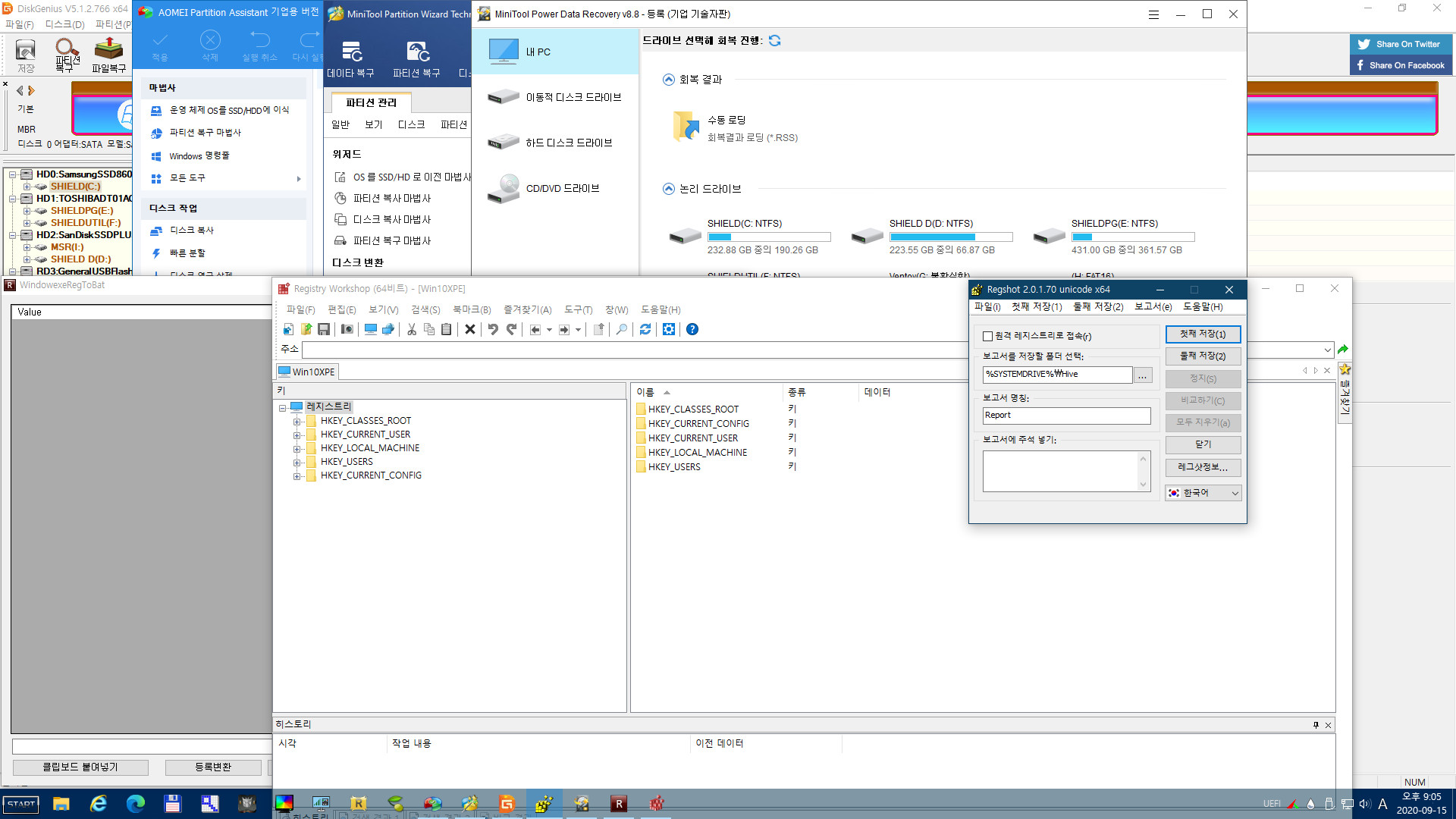
Task: Click Regshot 닫기 button
Action: 1203,444
